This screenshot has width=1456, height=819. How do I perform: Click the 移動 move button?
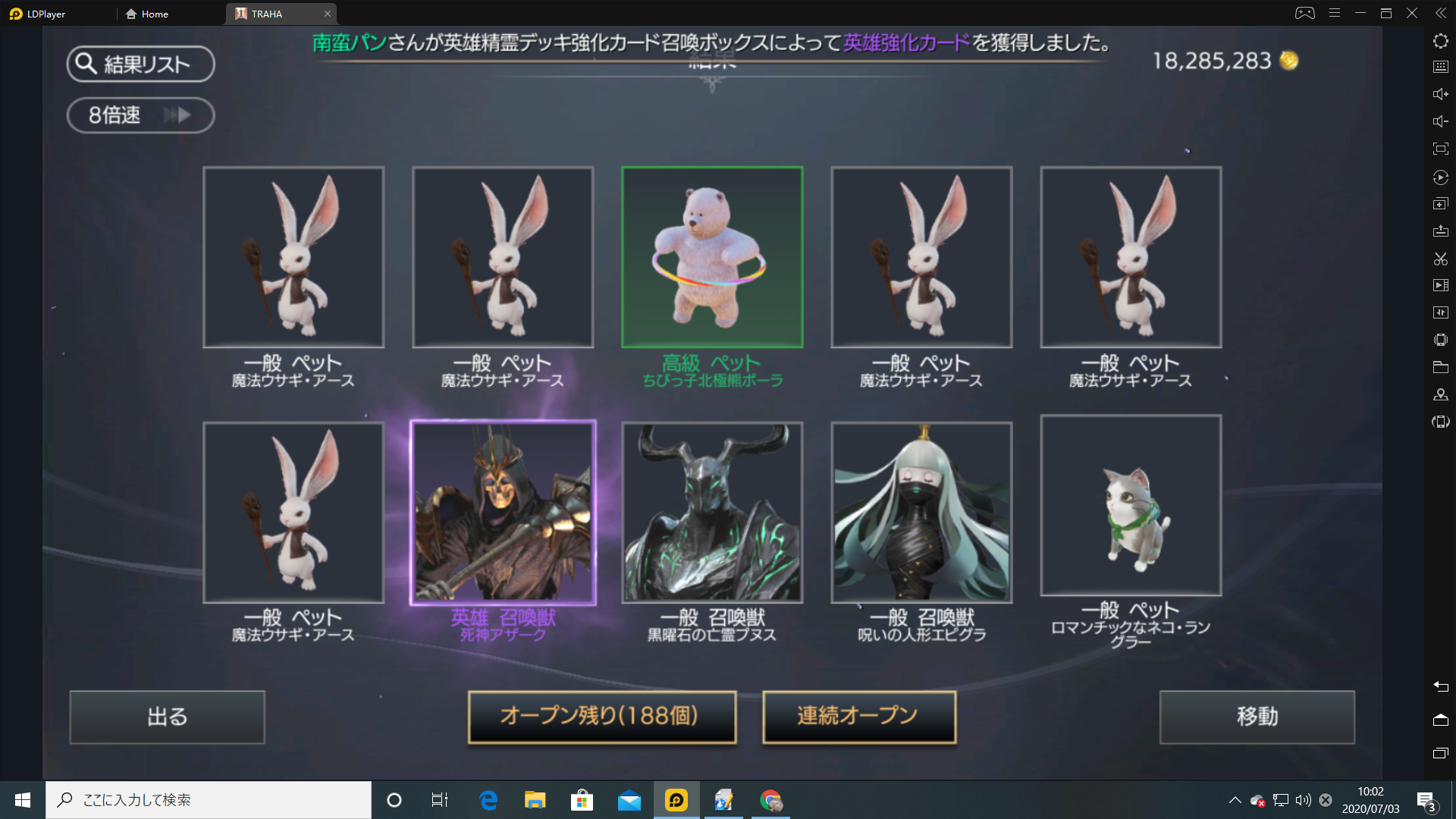click(1257, 717)
